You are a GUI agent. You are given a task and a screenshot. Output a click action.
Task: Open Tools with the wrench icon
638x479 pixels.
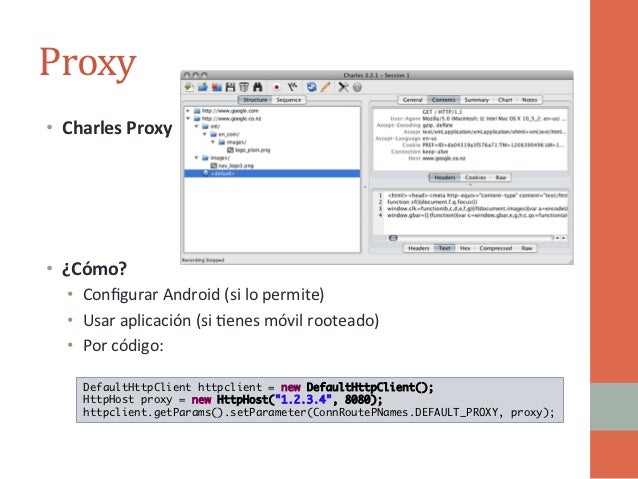[343, 87]
